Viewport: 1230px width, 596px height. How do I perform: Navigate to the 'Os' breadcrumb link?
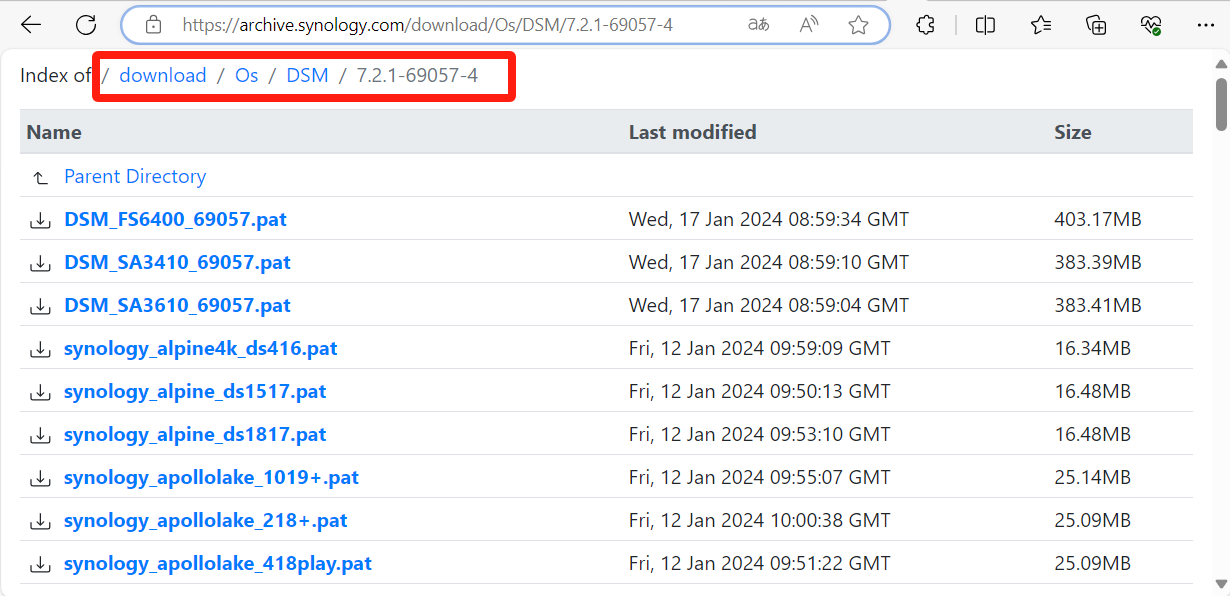tap(246, 75)
